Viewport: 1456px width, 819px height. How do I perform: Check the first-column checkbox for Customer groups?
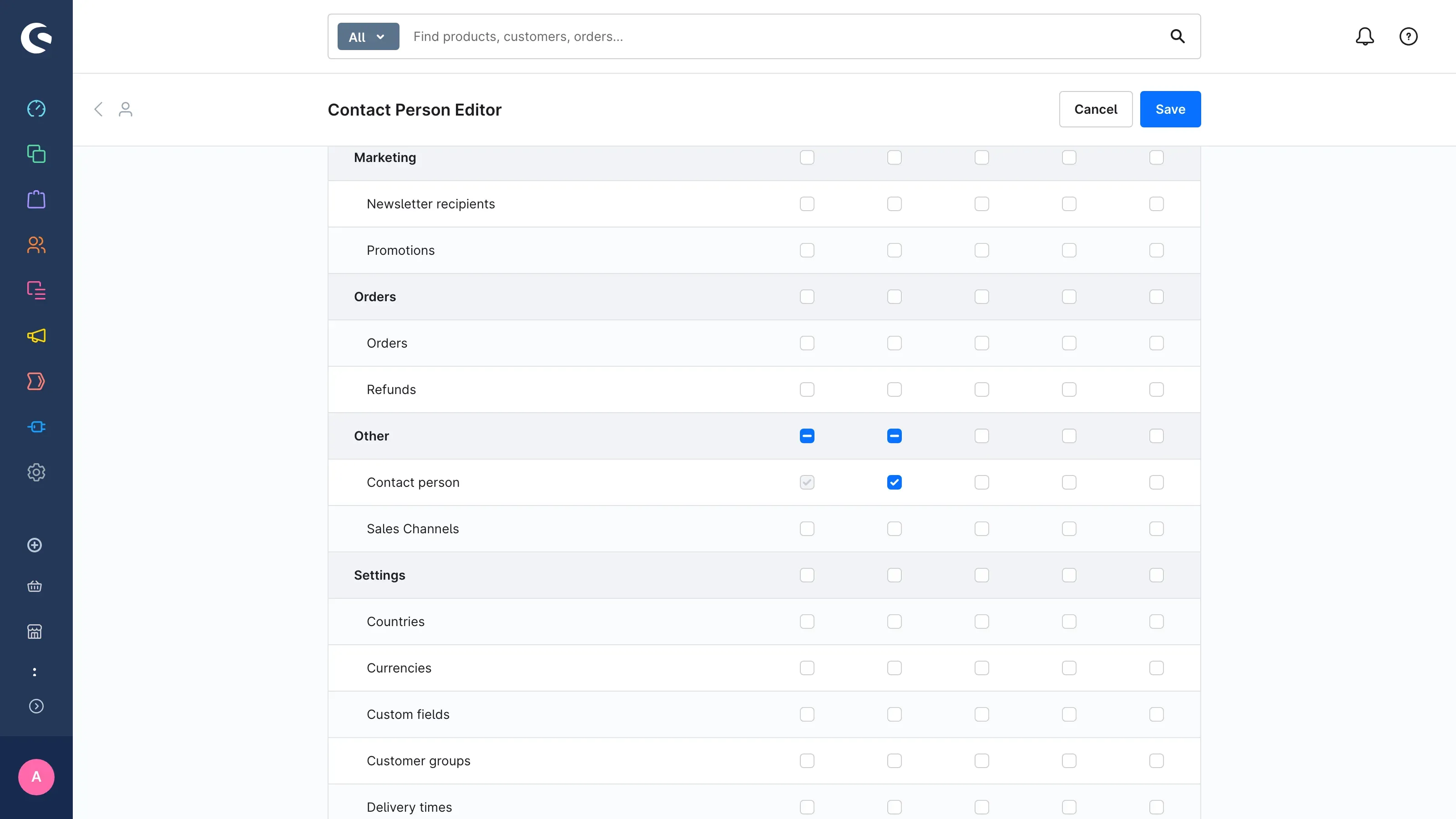tap(807, 761)
